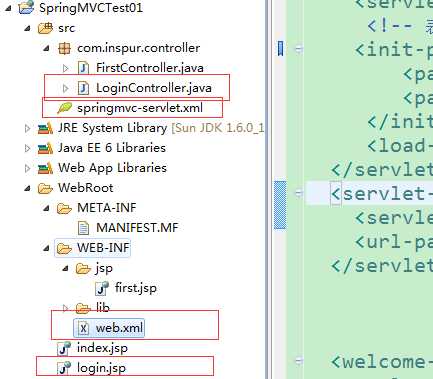This screenshot has width=433, height=379.
Task: Collapse the src folder node
Action: 28,29
